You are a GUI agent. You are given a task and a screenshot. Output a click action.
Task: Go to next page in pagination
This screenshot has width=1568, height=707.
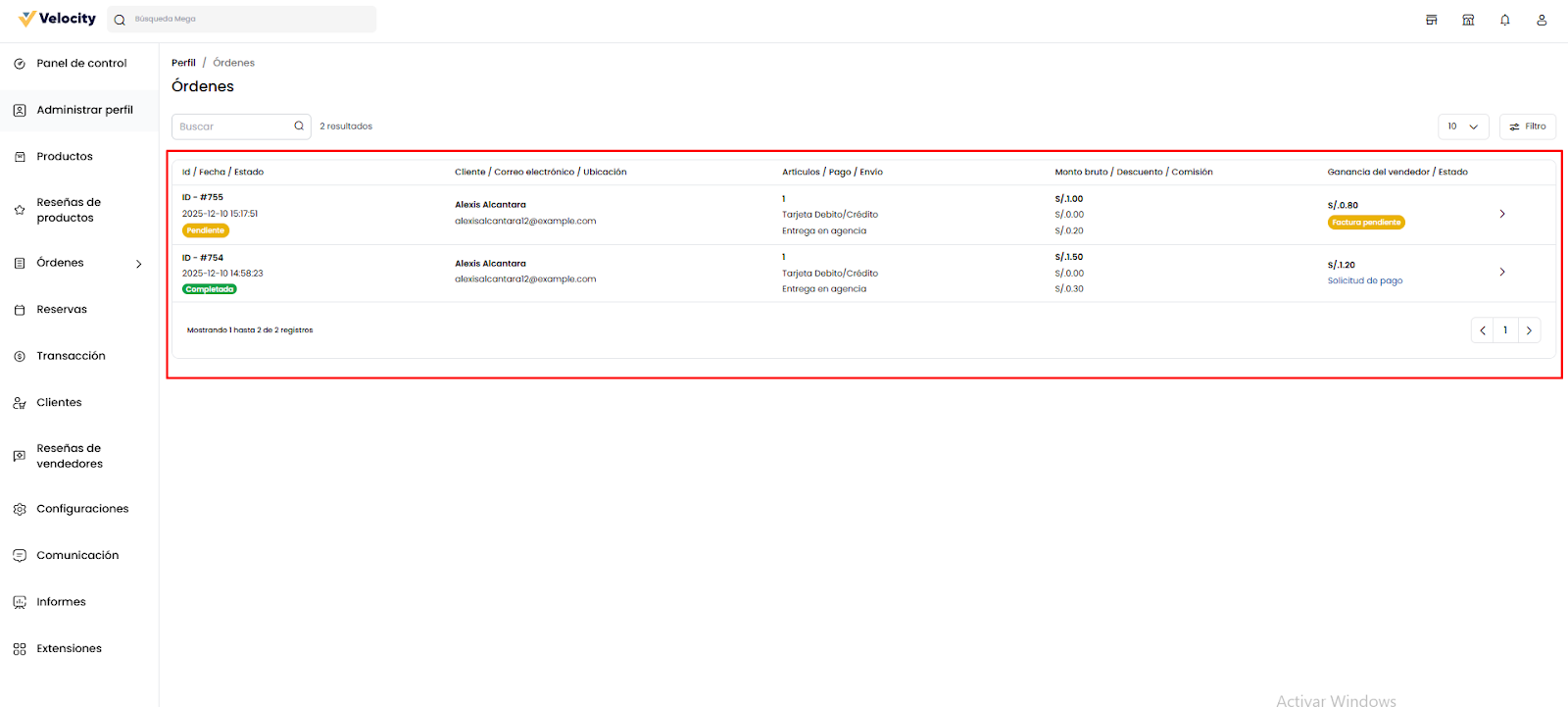click(x=1529, y=330)
